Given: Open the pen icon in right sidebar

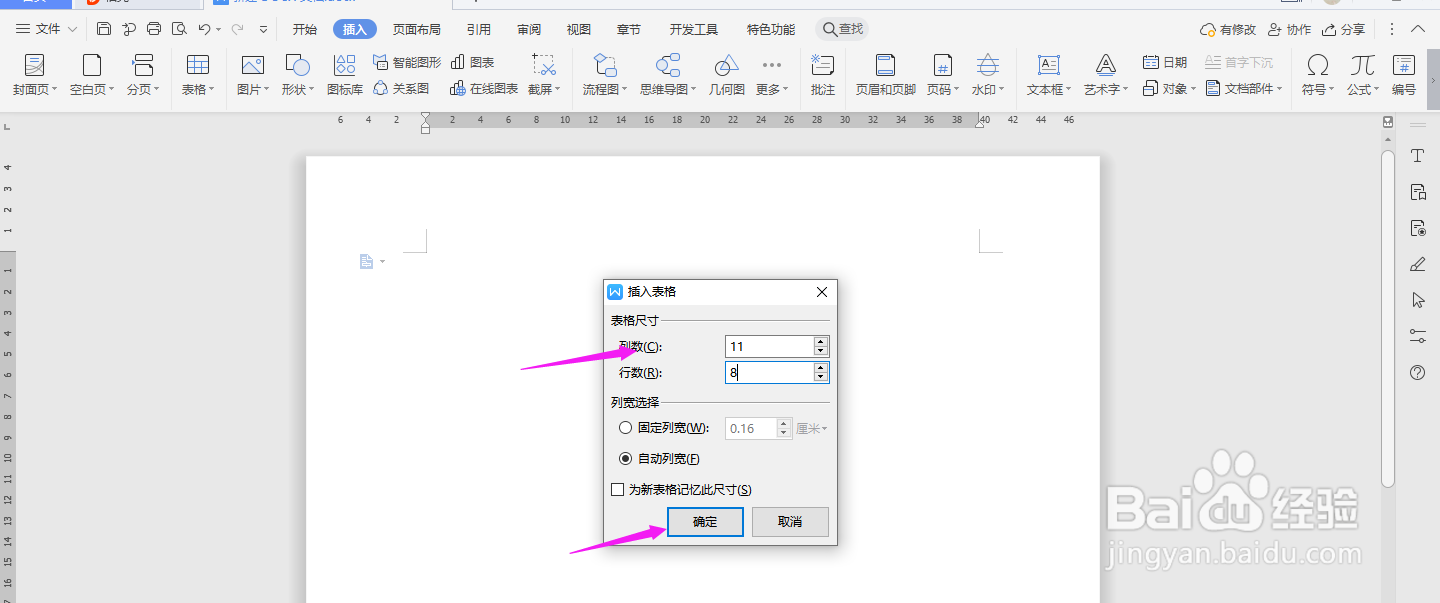Looking at the screenshot, I should [x=1417, y=264].
